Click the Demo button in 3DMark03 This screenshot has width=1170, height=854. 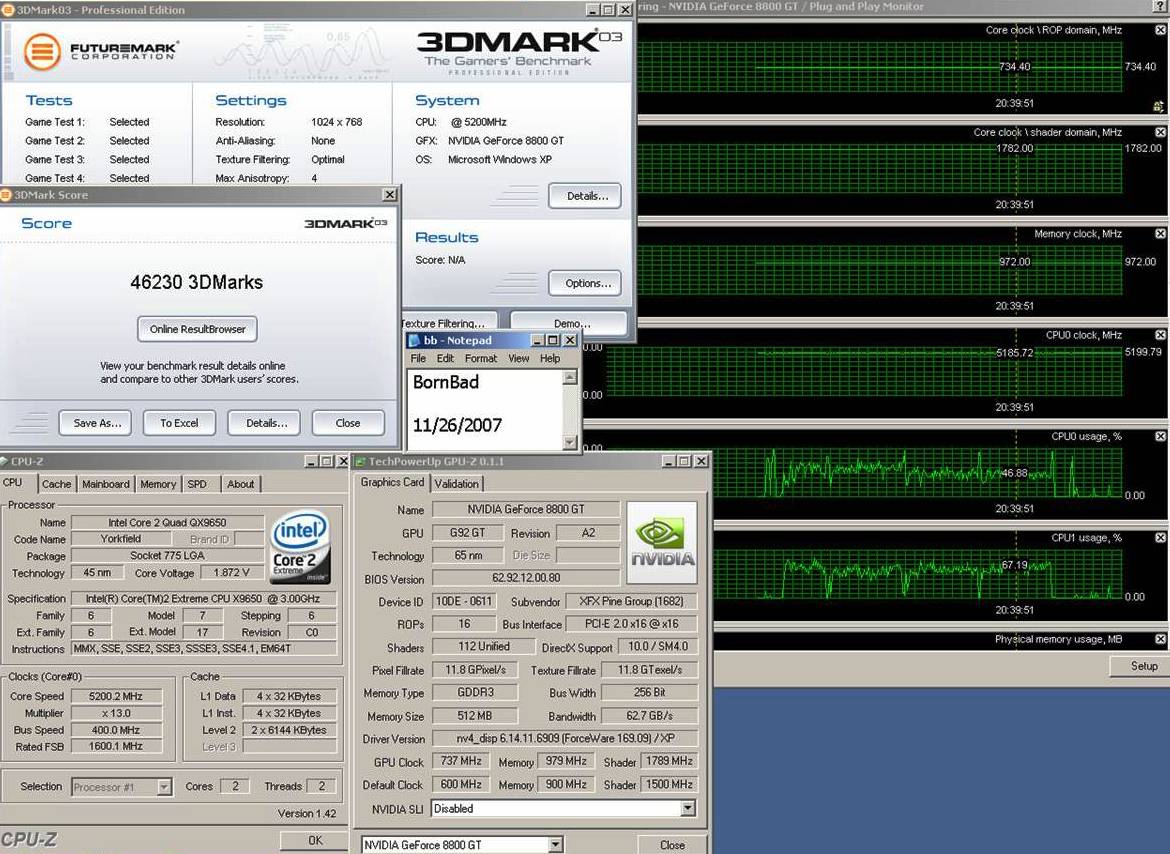click(569, 322)
